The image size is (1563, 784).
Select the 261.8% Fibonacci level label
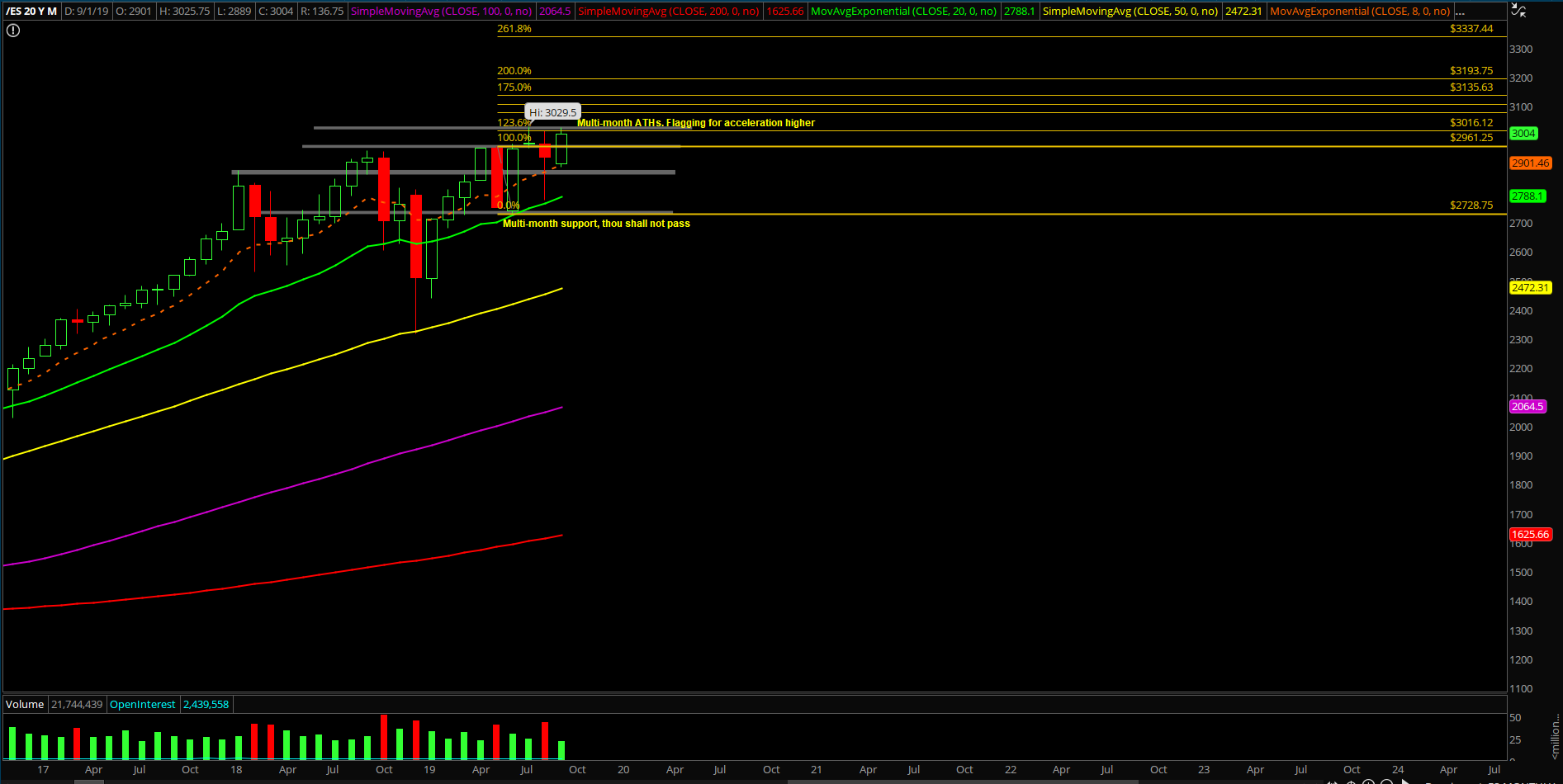[x=514, y=29]
